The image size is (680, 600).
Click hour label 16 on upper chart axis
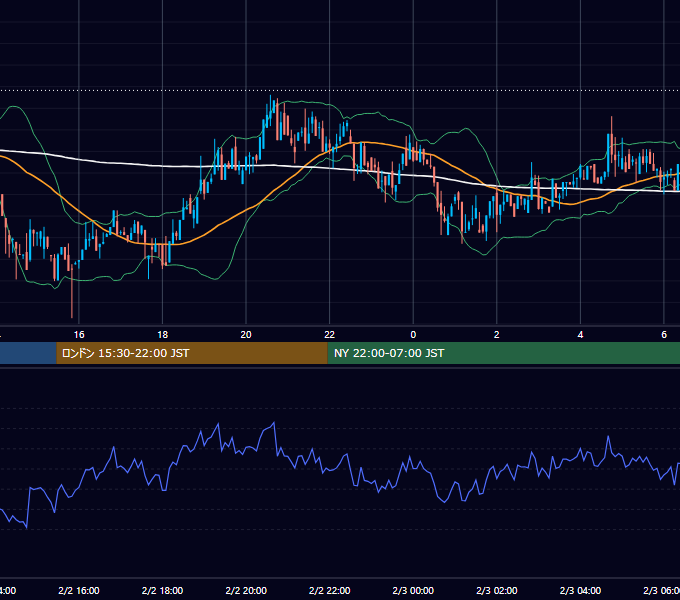(x=79, y=335)
